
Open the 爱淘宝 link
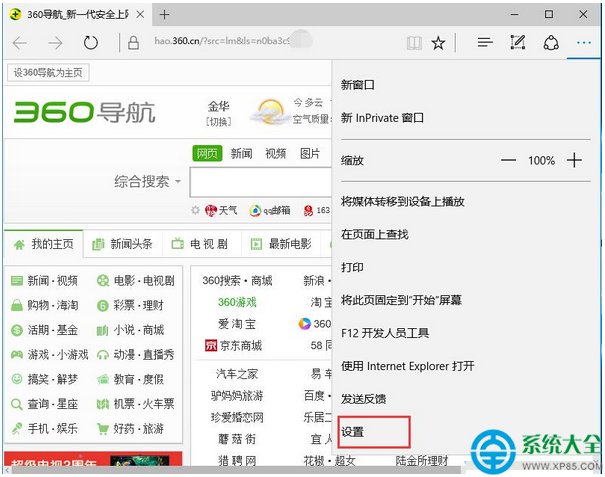click(x=237, y=324)
